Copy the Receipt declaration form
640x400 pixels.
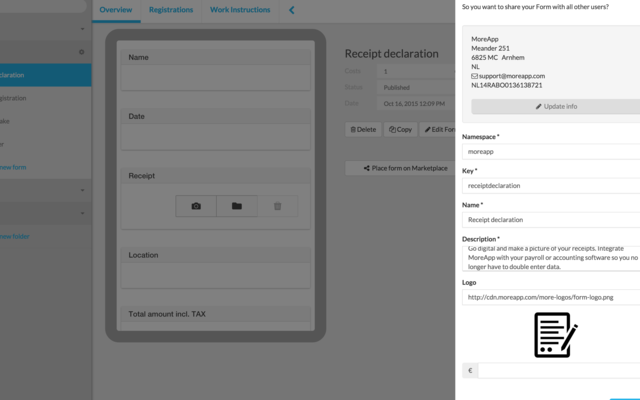(x=400, y=129)
